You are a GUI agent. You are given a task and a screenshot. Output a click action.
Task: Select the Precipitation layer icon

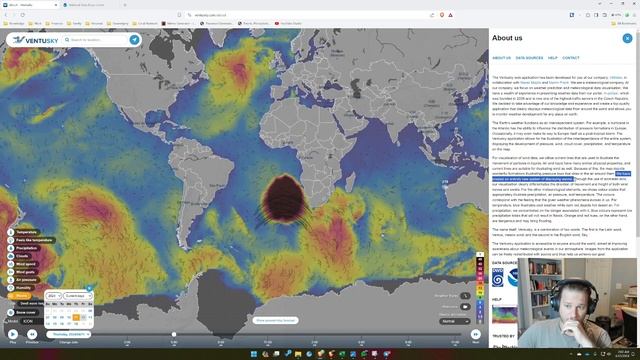[x=11, y=248]
